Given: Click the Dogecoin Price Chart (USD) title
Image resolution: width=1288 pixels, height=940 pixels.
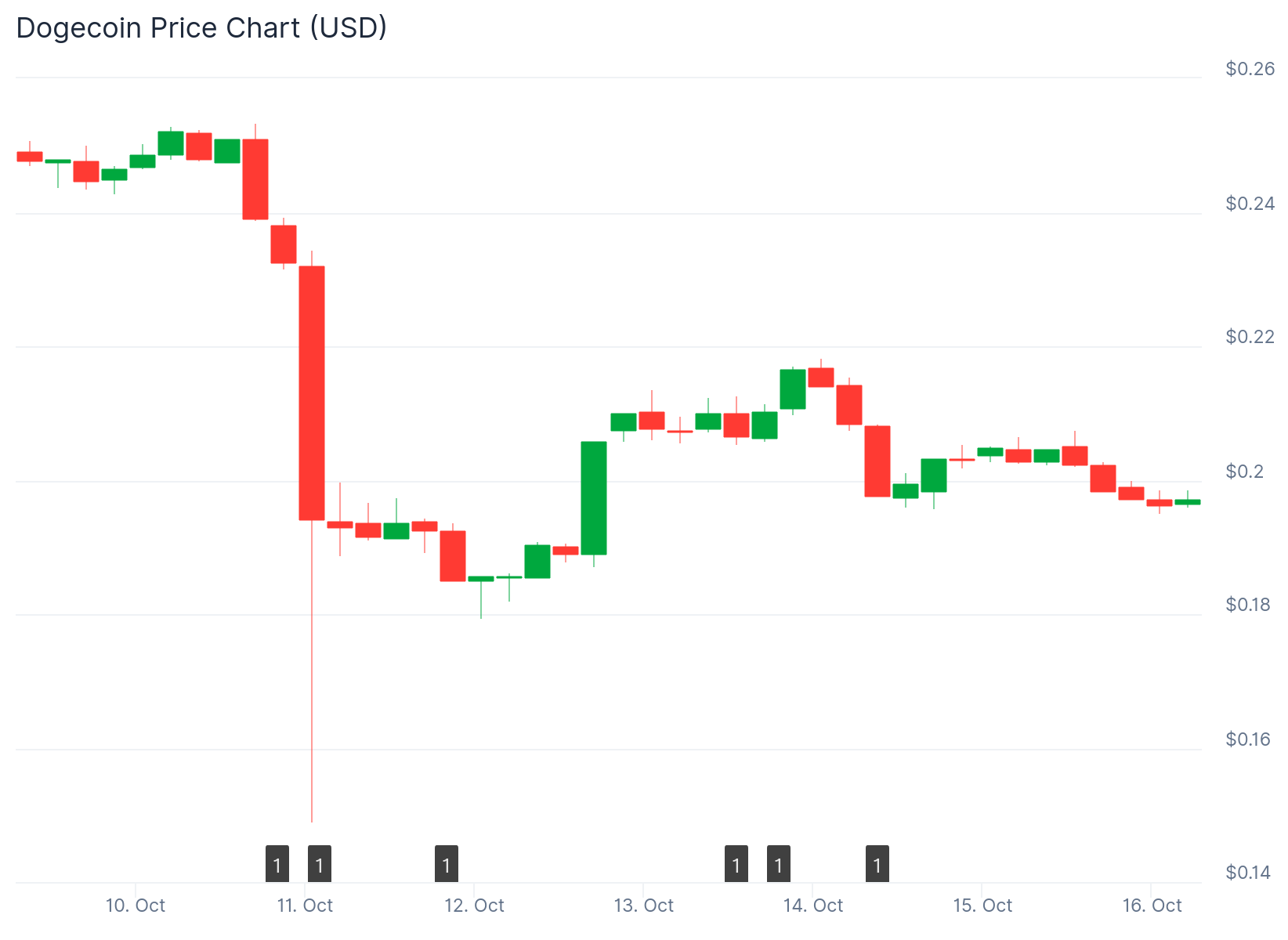Looking at the screenshot, I should [x=202, y=28].
